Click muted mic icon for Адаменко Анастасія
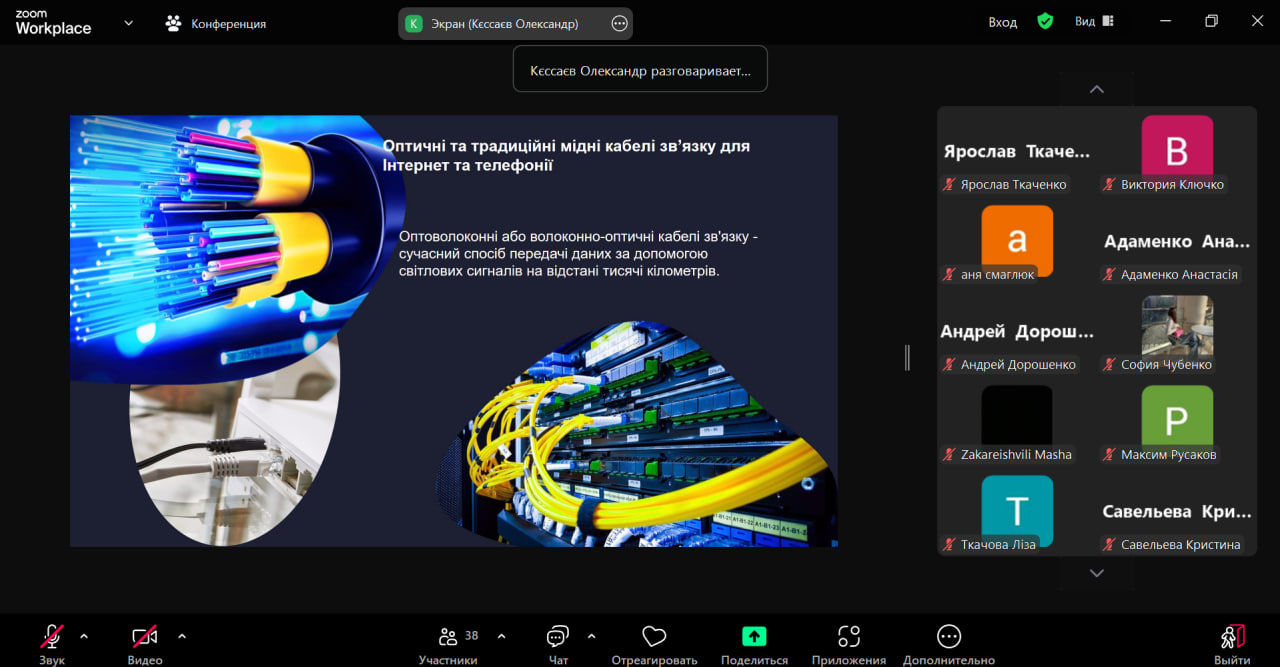 [x=1109, y=274]
